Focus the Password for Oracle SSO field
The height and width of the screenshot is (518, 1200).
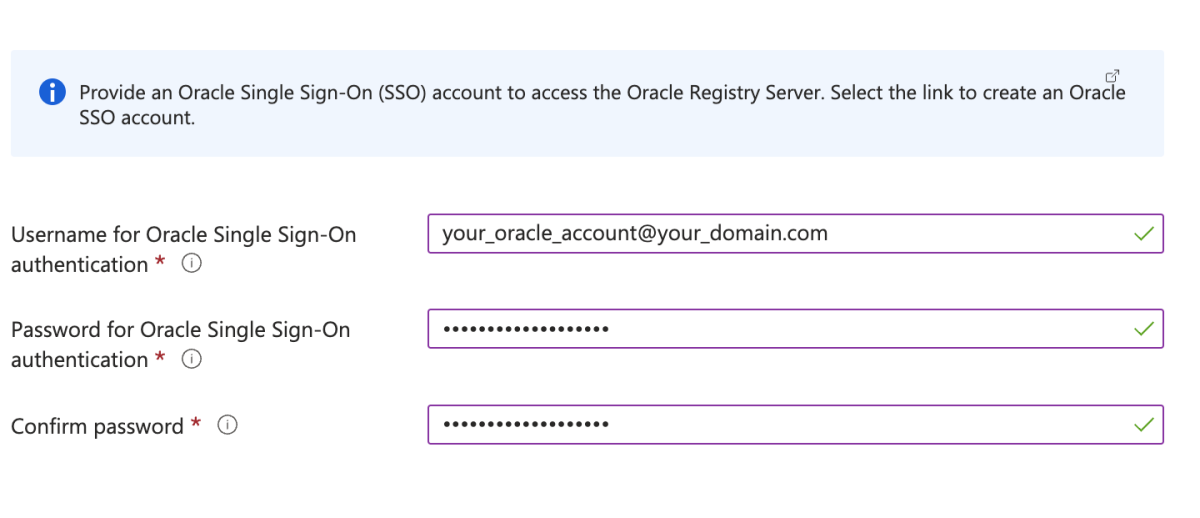point(795,329)
